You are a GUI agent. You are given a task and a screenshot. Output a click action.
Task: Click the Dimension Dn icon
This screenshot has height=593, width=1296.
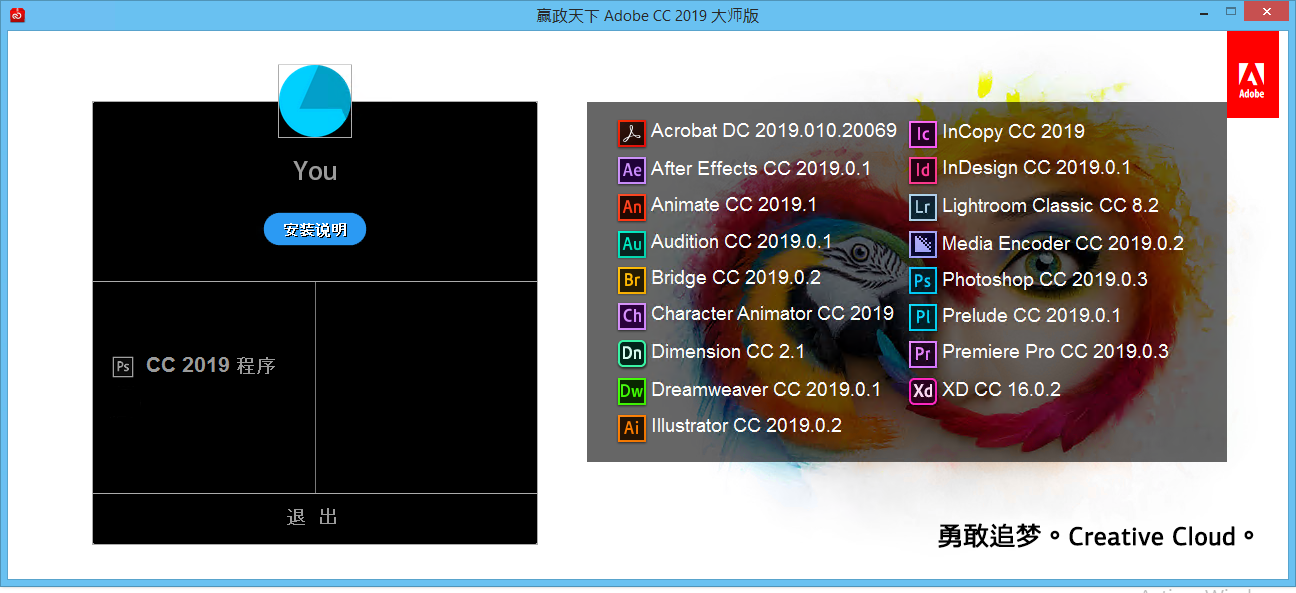coord(632,353)
